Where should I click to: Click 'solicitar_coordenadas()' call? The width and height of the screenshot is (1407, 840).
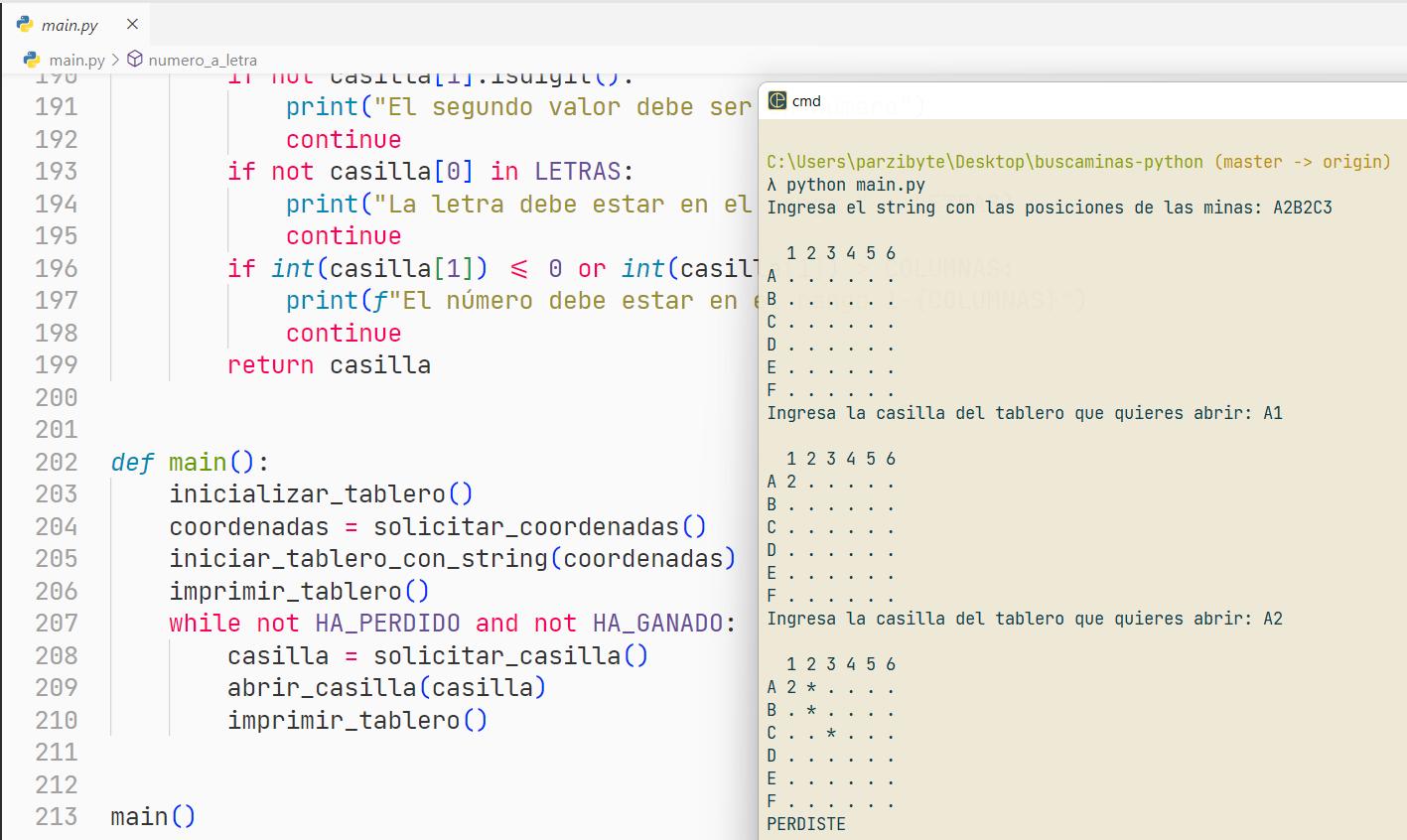(540, 526)
